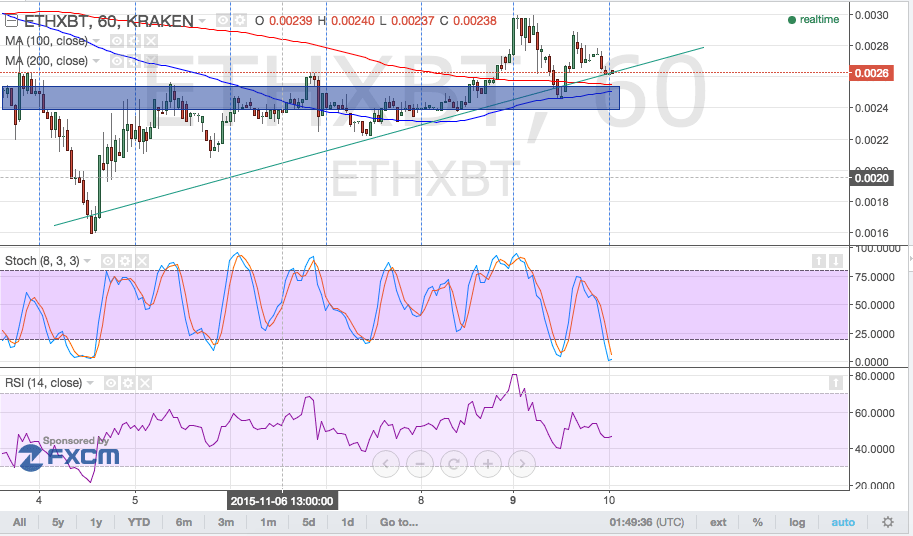The width and height of the screenshot is (913, 536).
Task: Select the '5y' time range
Action: [x=58, y=522]
